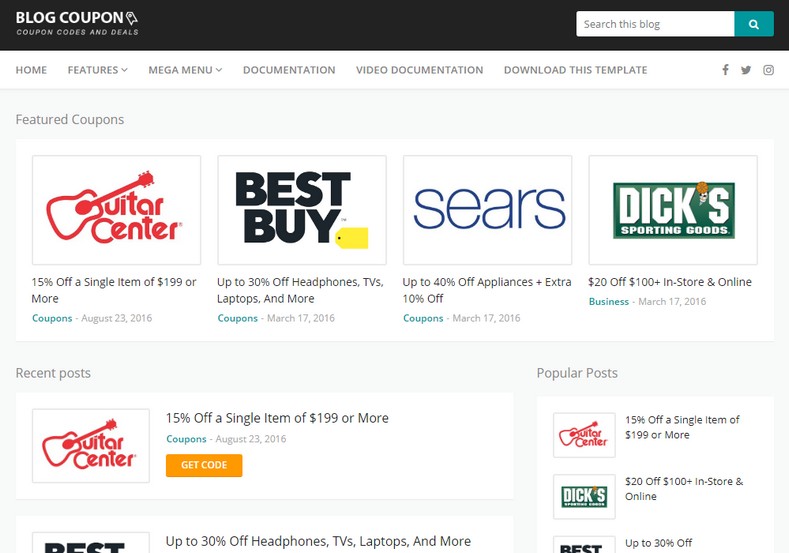Open the Facebook social icon
This screenshot has width=789, height=553.
[726, 70]
